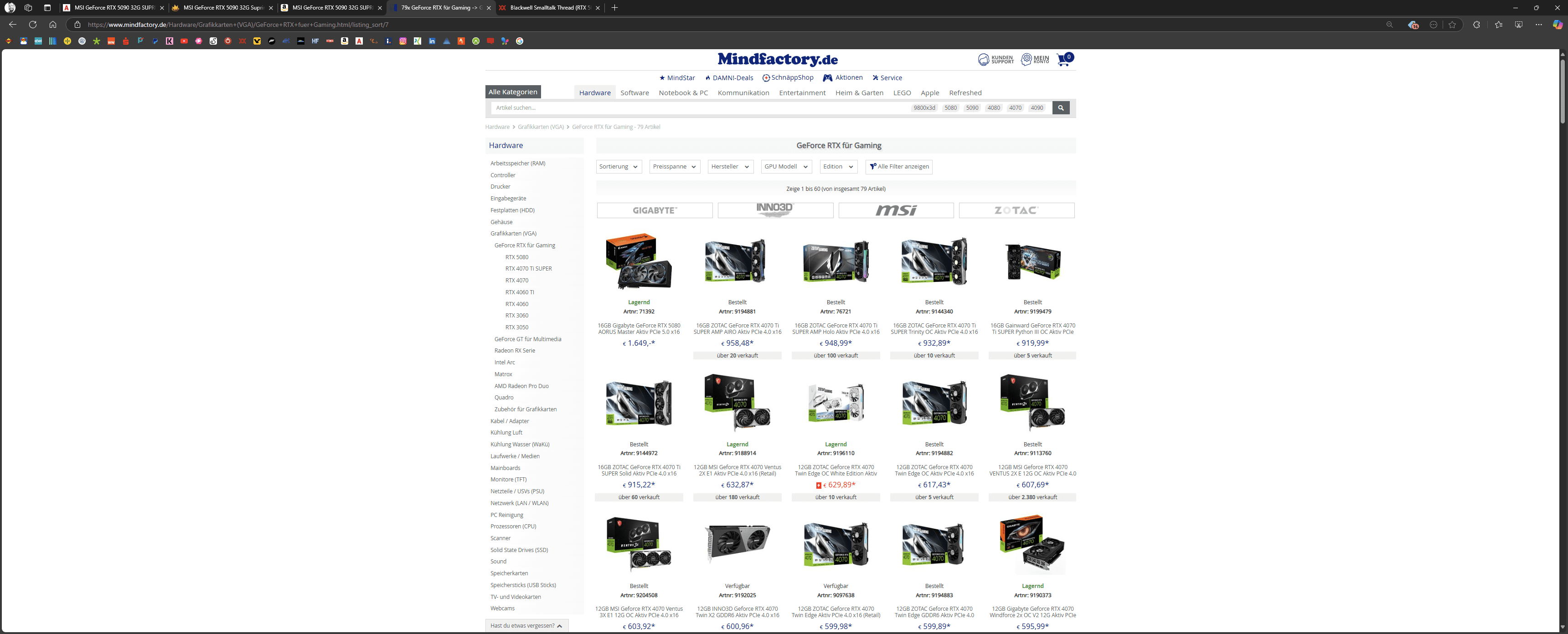Open Gigabyte RTX 5080 AORUS Master thumbnail
This screenshot has width=1568, height=634.
point(639,261)
